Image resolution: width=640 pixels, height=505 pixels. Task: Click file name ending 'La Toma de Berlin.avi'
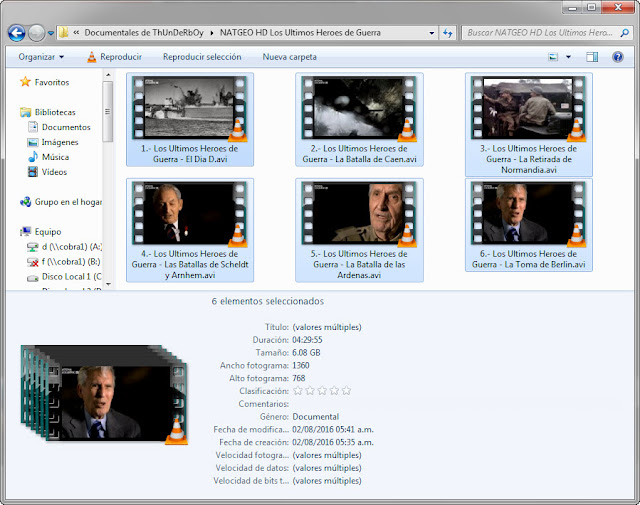(x=529, y=259)
